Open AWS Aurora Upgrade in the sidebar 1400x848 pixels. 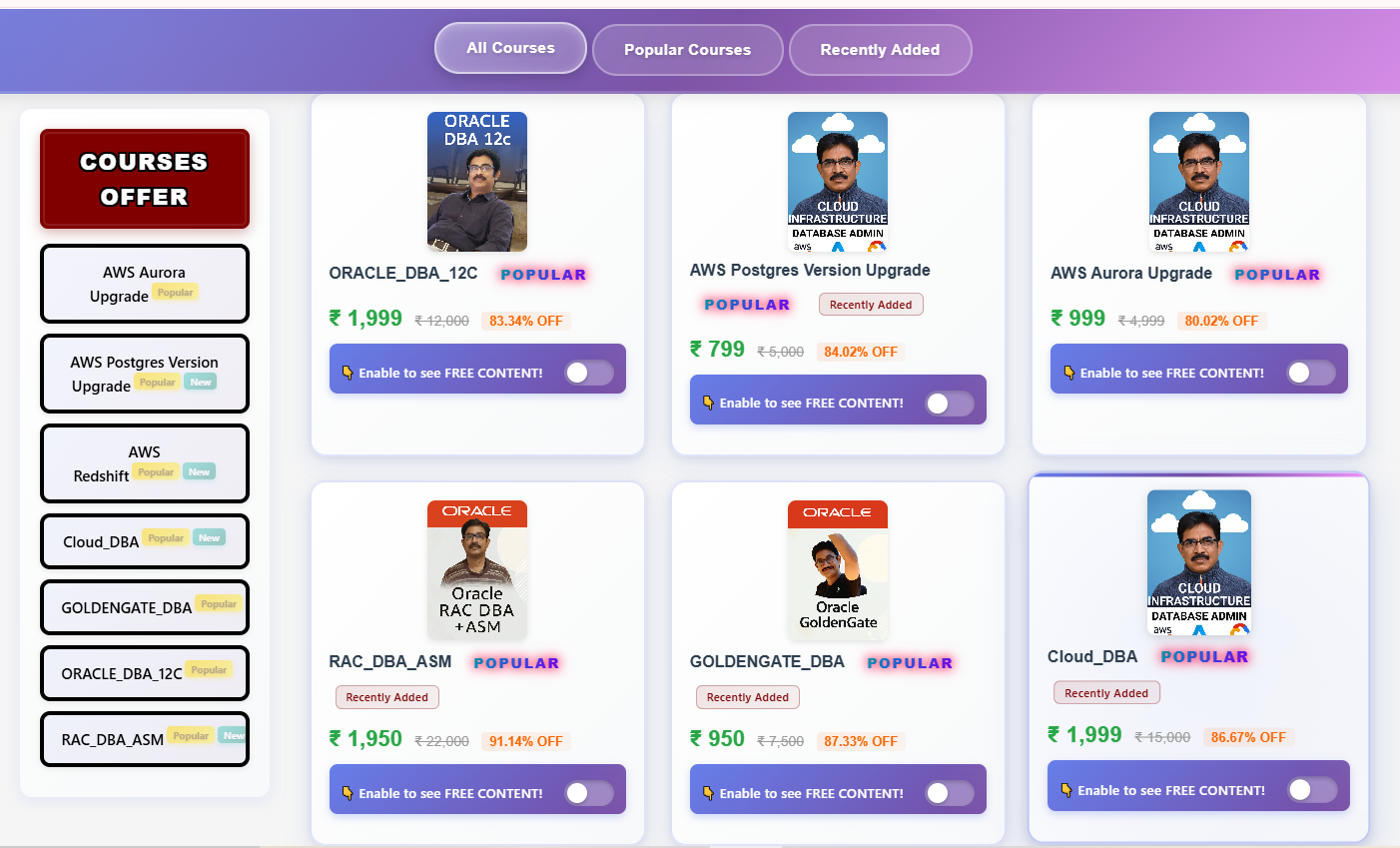coord(144,284)
